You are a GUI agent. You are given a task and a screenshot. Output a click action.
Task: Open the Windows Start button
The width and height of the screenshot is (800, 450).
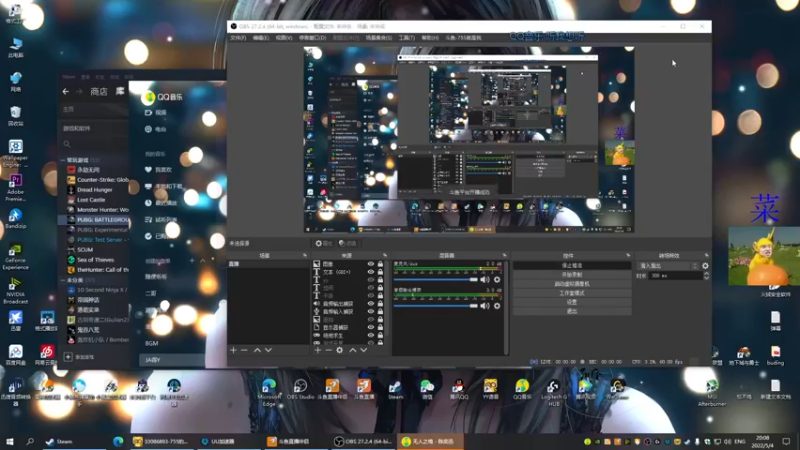pos(9,441)
